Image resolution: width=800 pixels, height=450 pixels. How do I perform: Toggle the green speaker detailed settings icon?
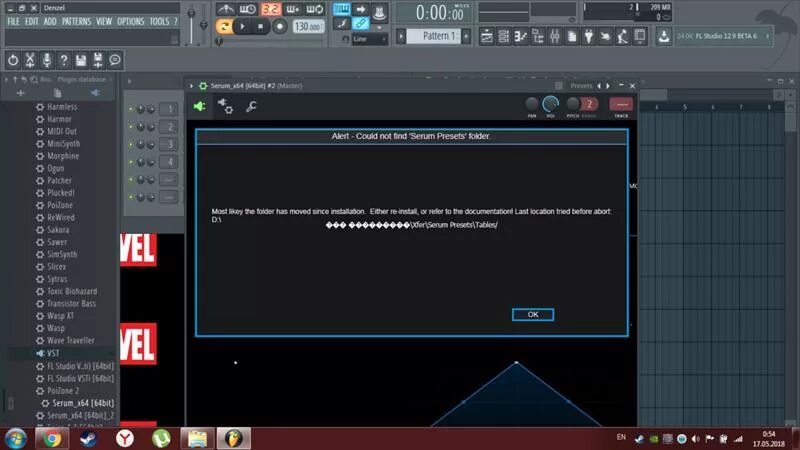click(199, 106)
